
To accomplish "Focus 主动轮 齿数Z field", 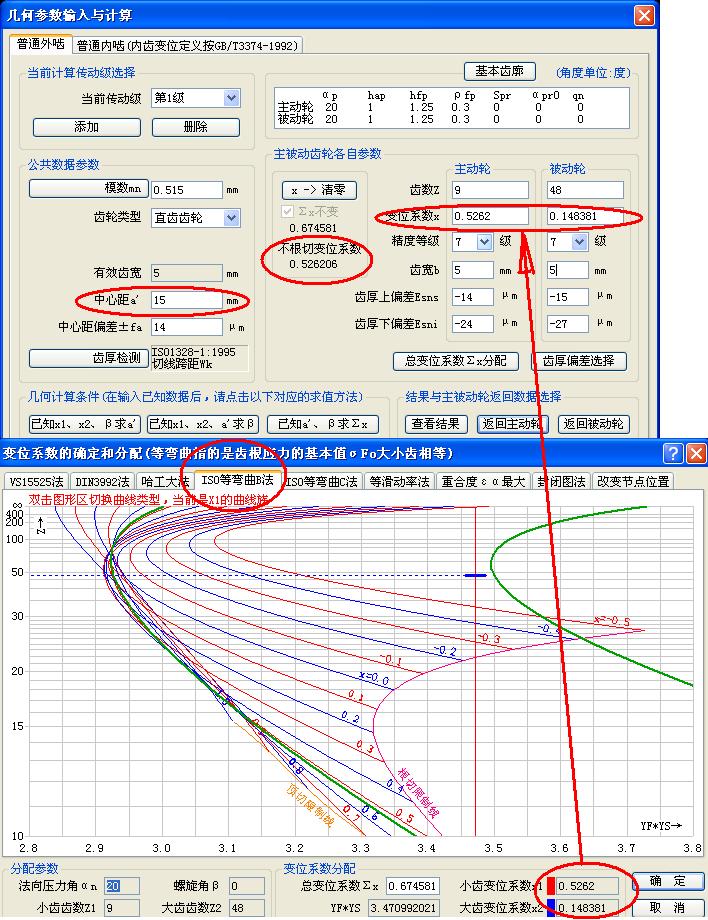I will [490, 190].
